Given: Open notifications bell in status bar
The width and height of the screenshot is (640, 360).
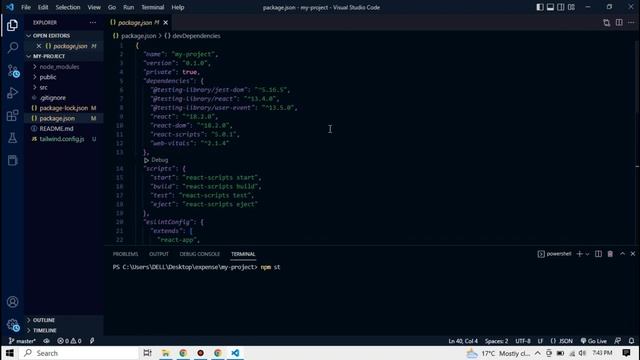Looking at the screenshot, I should 631,341.
